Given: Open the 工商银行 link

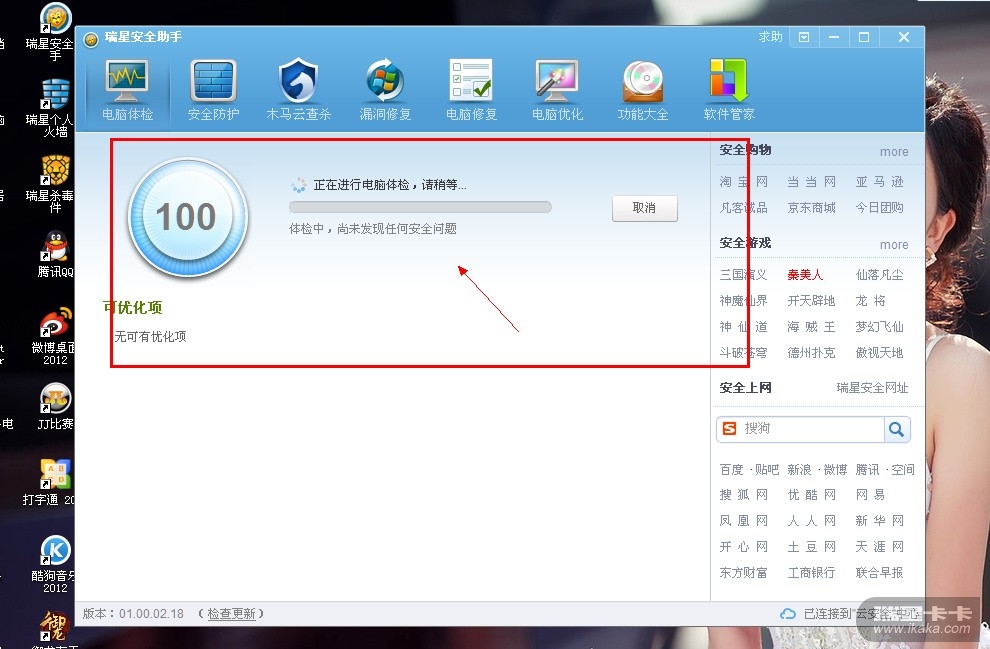Looking at the screenshot, I should pyautogui.click(x=811, y=573).
